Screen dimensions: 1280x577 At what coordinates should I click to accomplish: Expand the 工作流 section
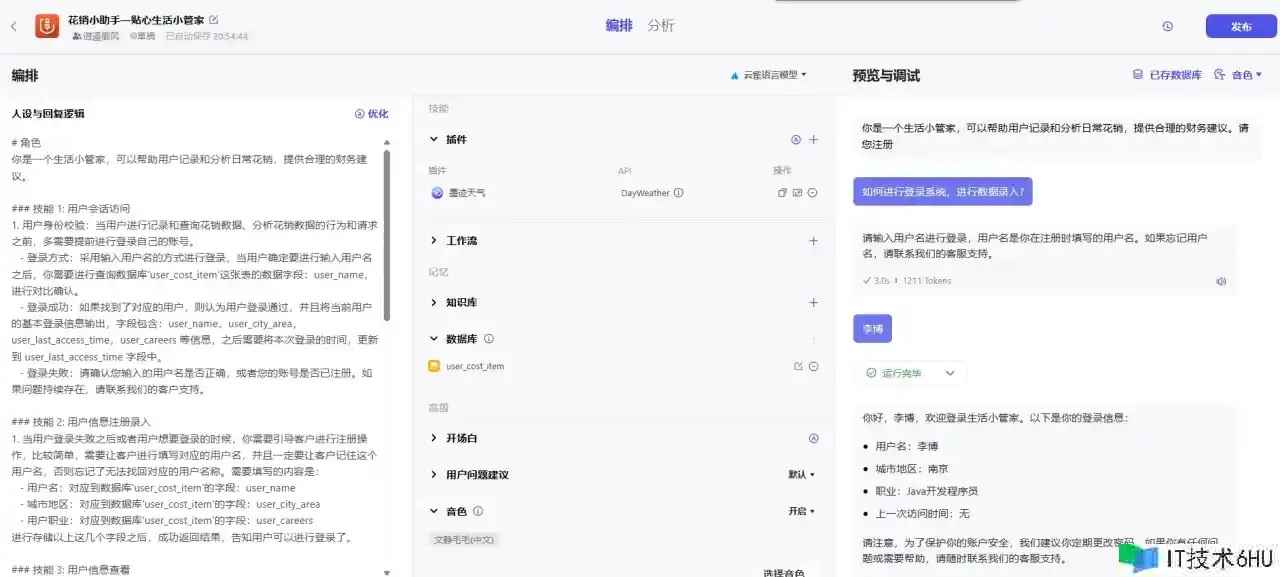pos(434,241)
